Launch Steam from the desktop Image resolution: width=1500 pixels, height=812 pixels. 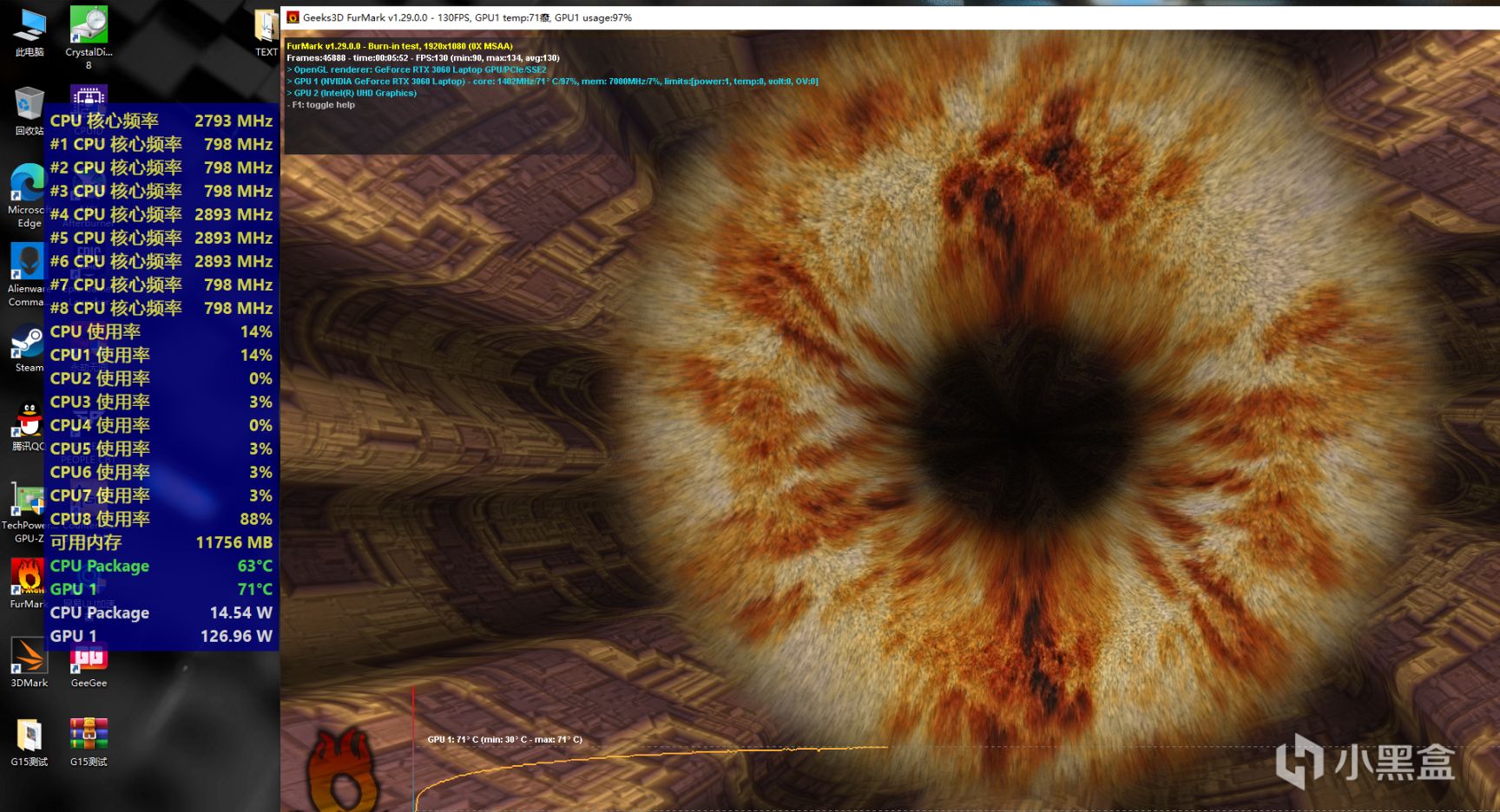click(x=28, y=349)
